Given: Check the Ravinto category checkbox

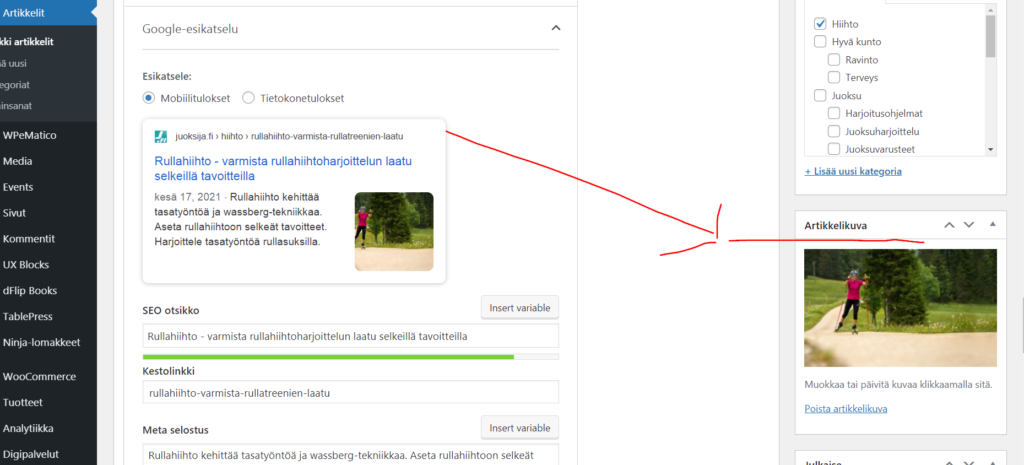Looking at the screenshot, I should click(834, 59).
